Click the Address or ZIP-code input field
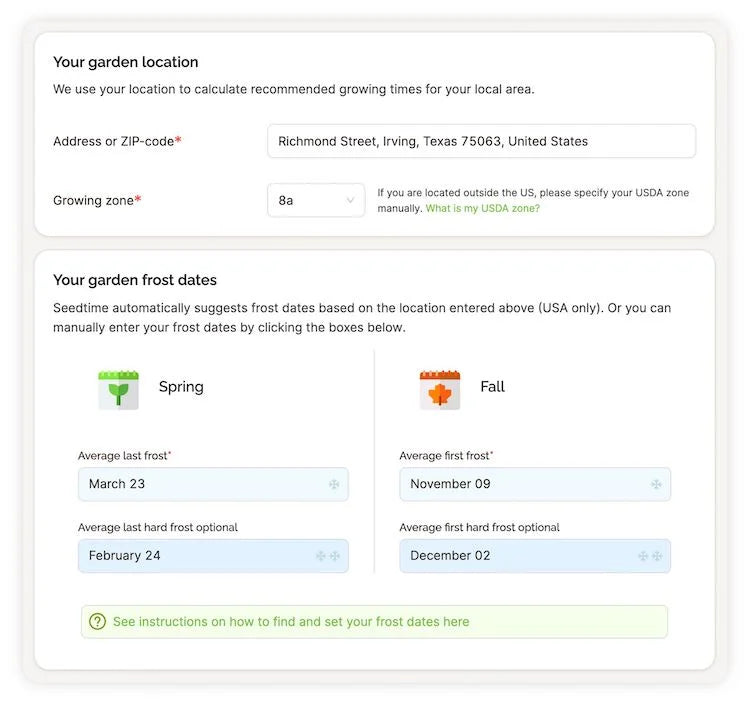 (481, 141)
